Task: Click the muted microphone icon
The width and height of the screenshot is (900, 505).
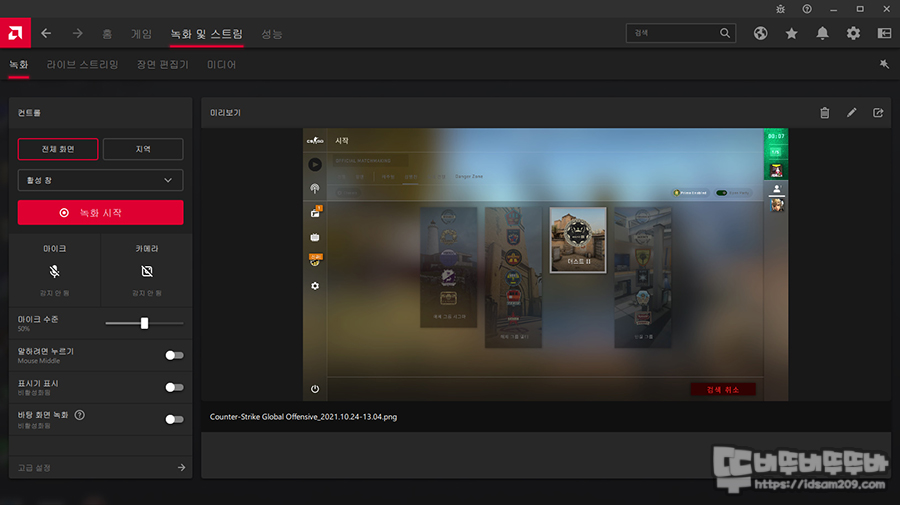Action: click(x=55, y=271)
